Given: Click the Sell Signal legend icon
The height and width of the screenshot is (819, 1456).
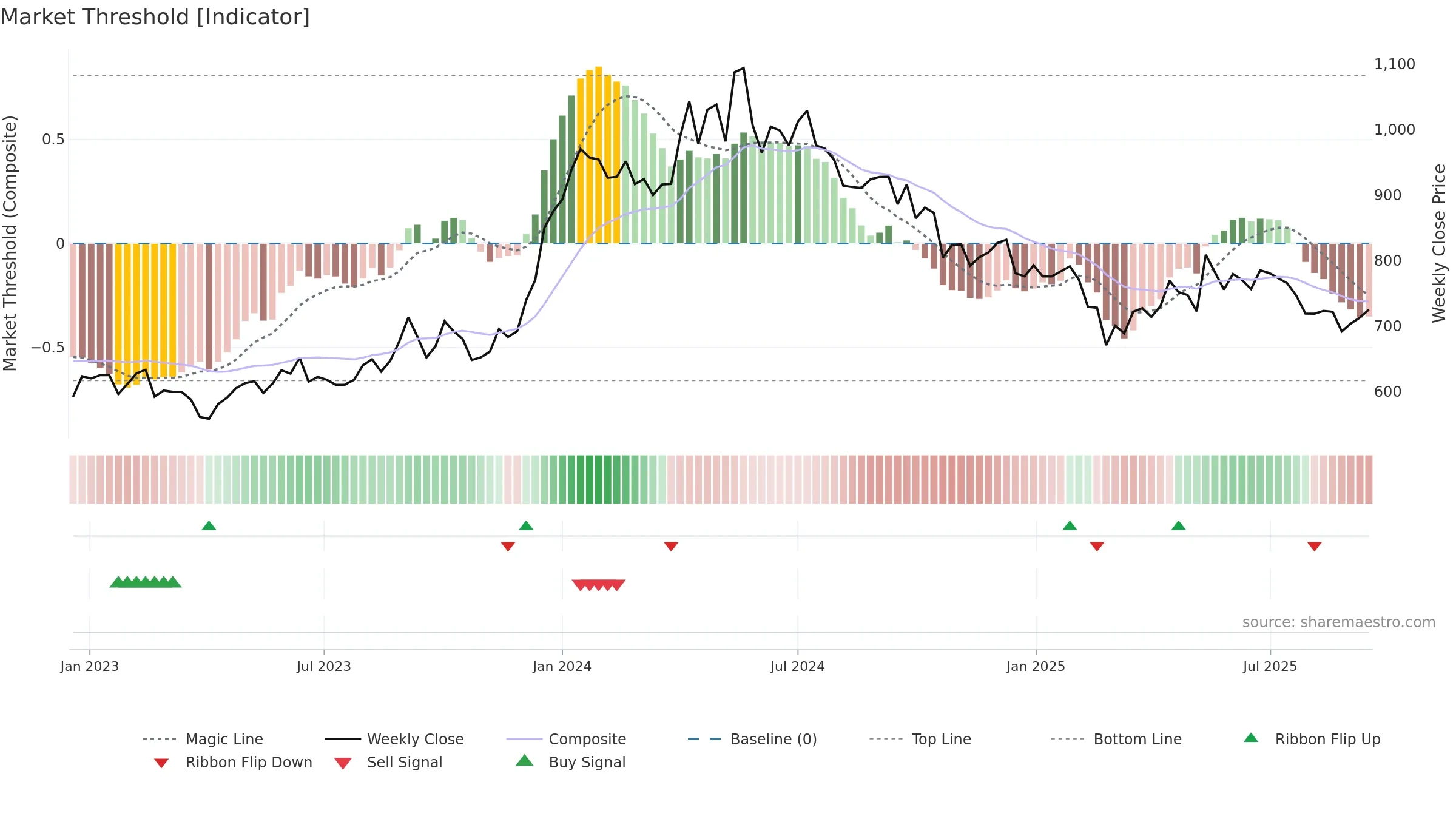Looking at the screenshot, I should [x=343, y=763].
